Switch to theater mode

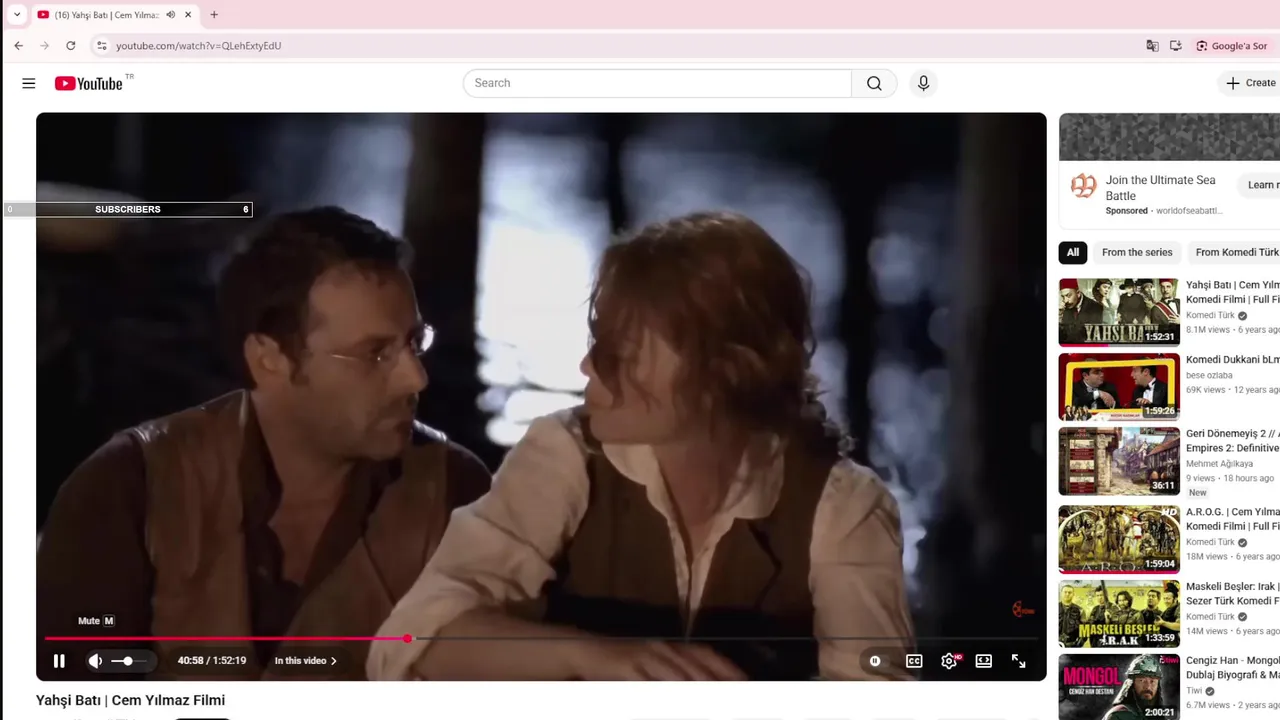point(984,661)
